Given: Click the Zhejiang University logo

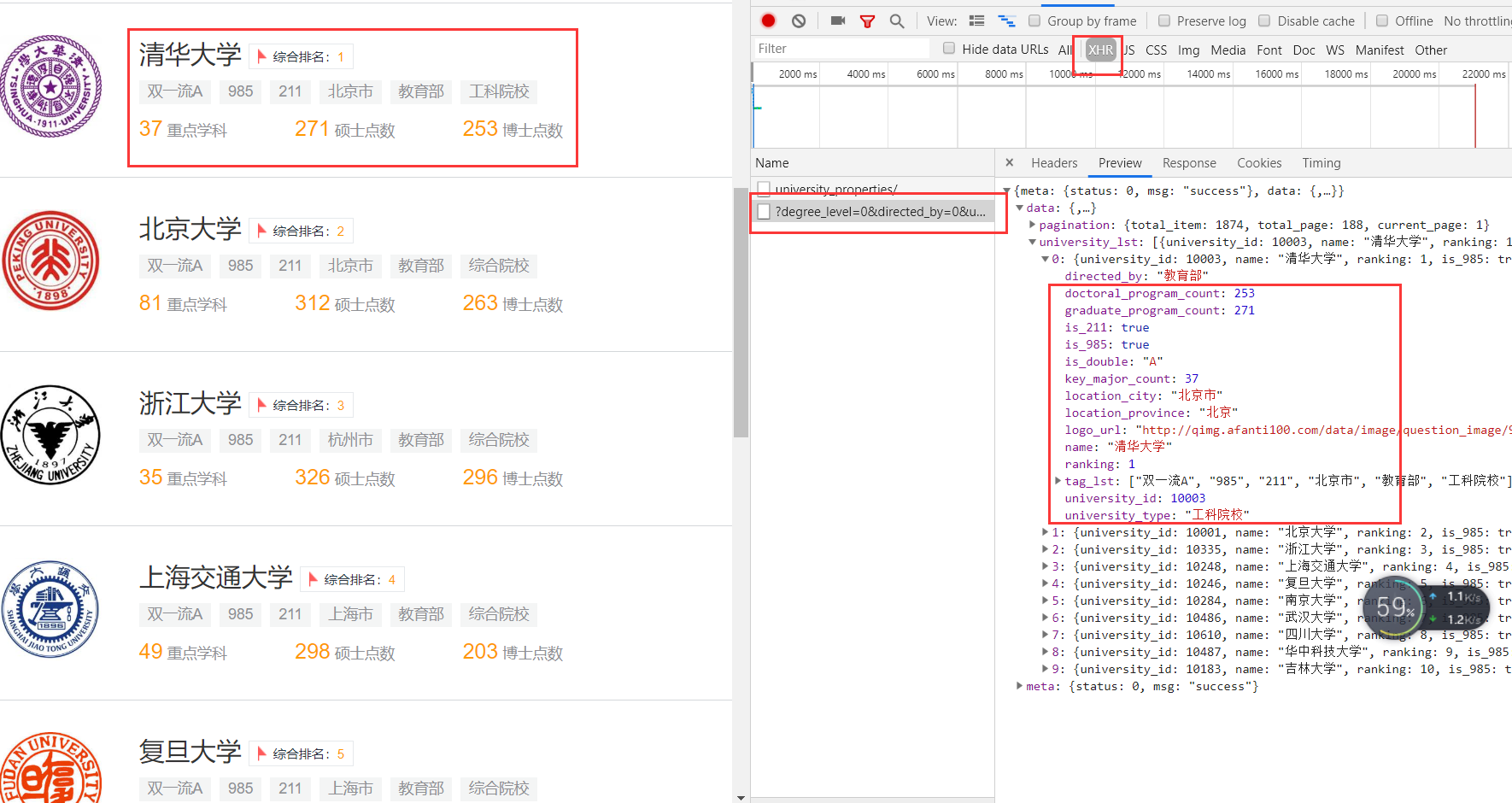Looking at the screenshot, I should click(x=50, y=435).
